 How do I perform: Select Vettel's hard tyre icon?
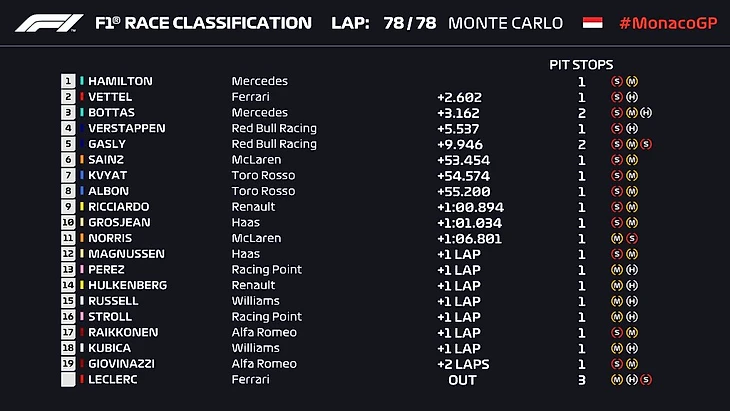click(632, 97)
